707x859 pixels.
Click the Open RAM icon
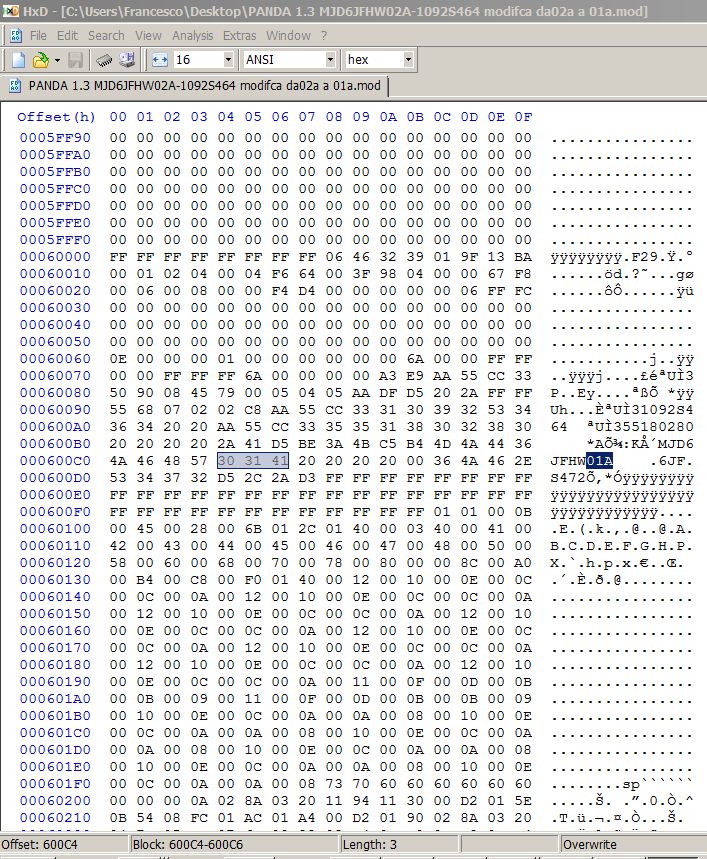click(104, 60)
